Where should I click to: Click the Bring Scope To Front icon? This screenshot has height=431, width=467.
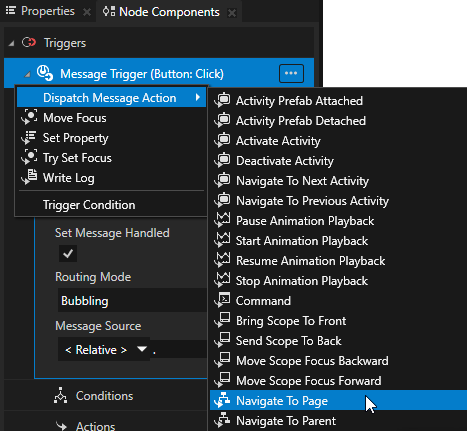coord(222,320)
